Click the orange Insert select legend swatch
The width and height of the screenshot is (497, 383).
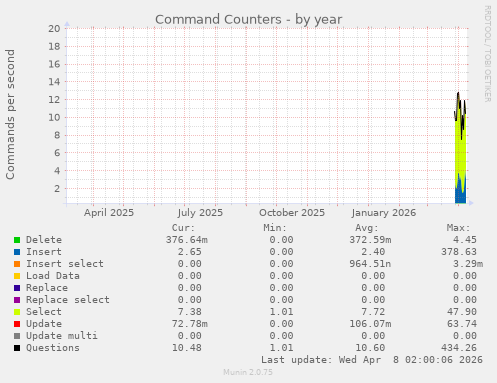coord(17,264)
